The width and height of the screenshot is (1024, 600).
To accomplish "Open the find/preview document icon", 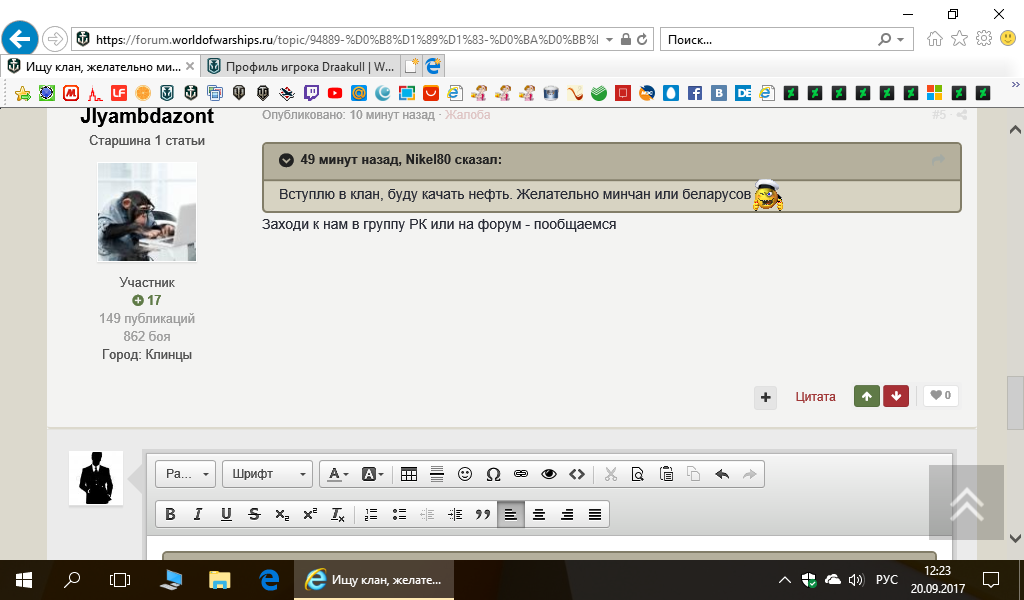I will point(638,474).
